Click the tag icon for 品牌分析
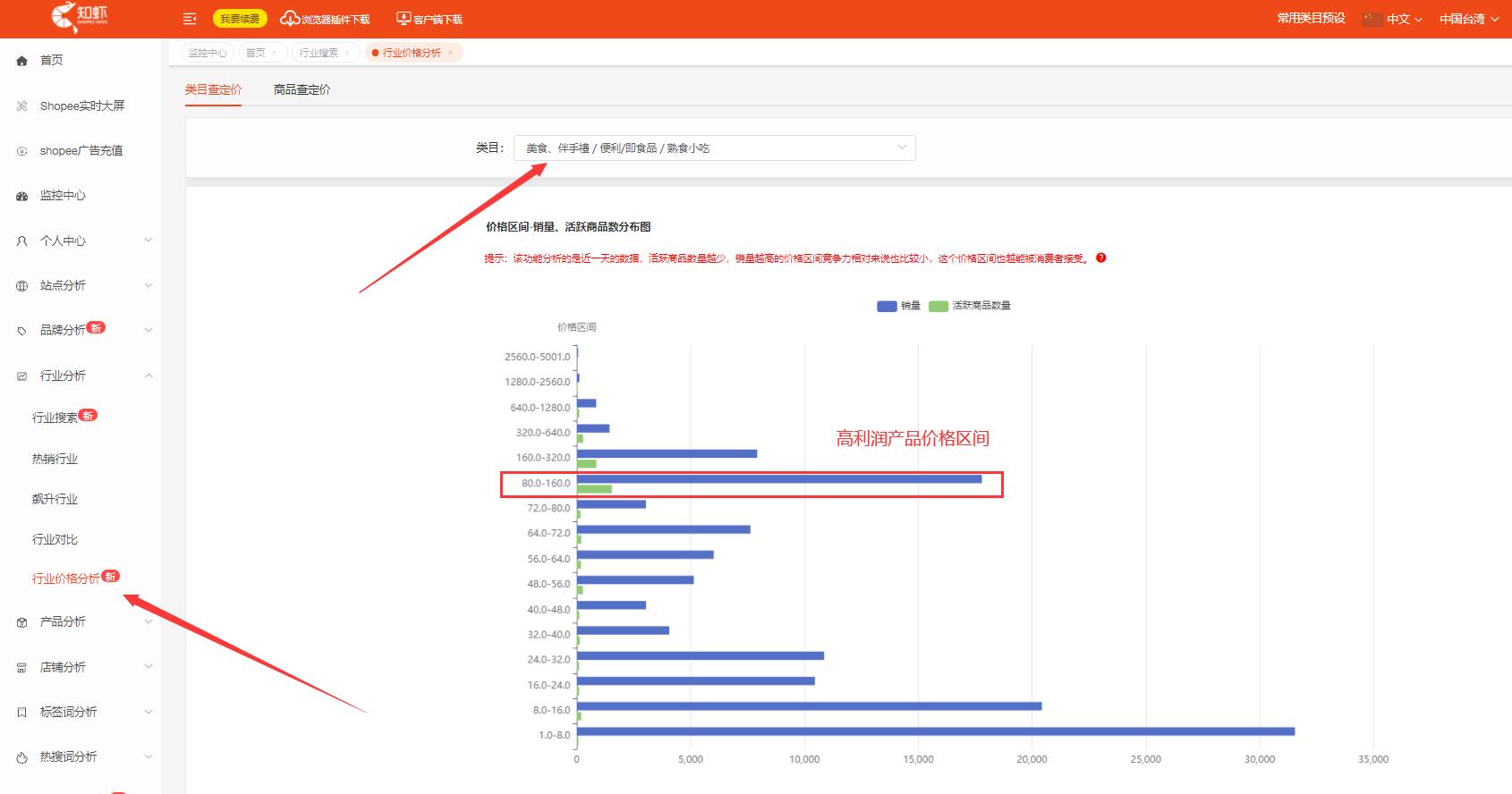1512x794 pixels. coord(22,331)
